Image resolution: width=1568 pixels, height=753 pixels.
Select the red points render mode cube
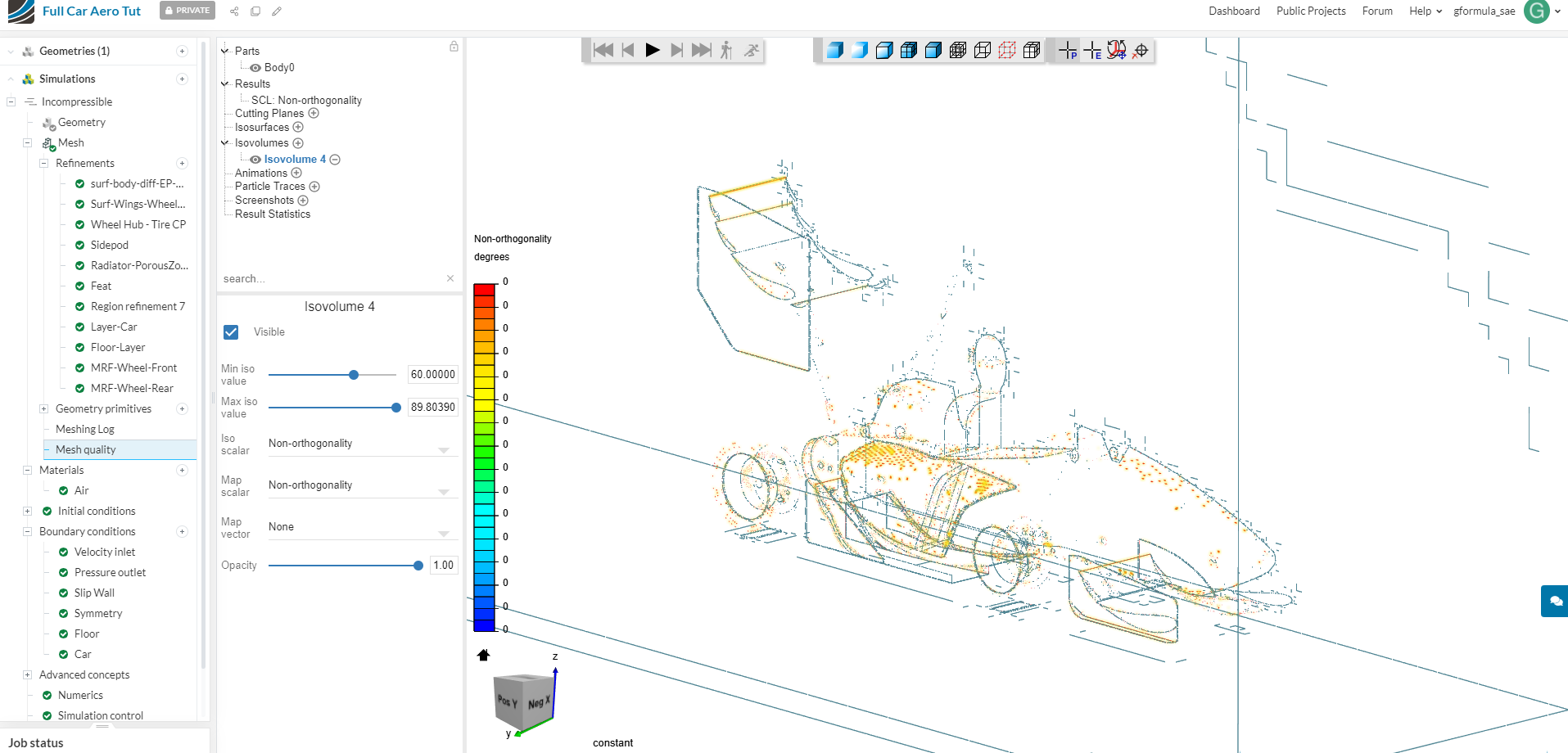(1007, 50)
